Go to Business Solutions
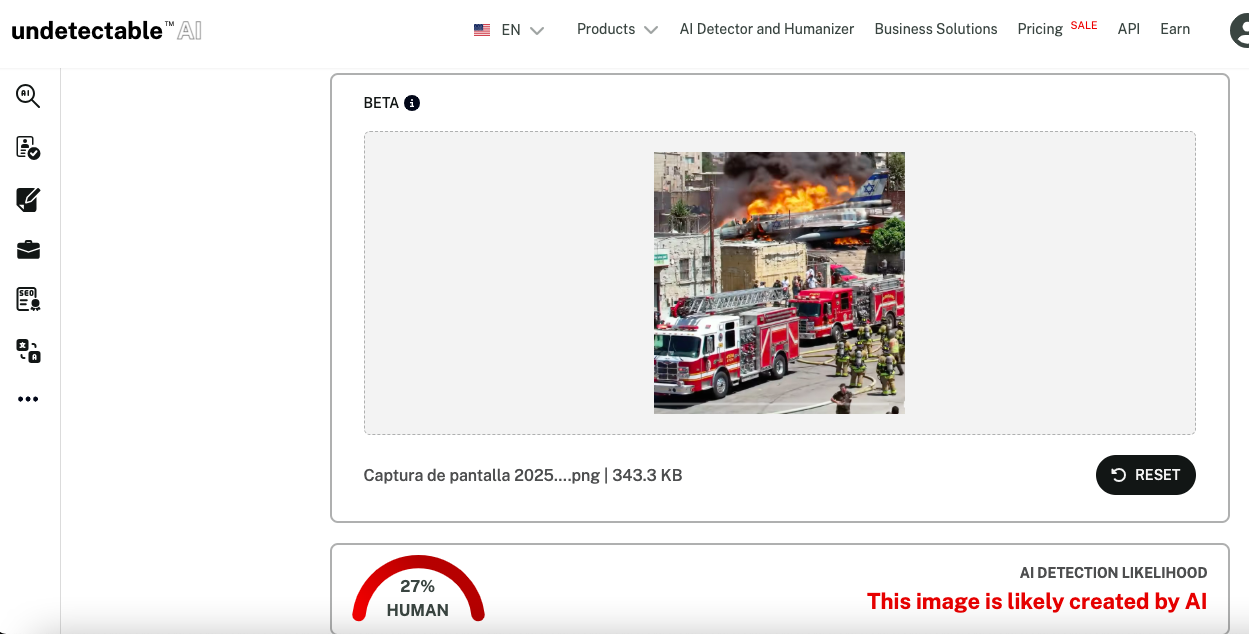Viewport: 1249px width, 634px height. pyautogui.click(x=935, y=29)
